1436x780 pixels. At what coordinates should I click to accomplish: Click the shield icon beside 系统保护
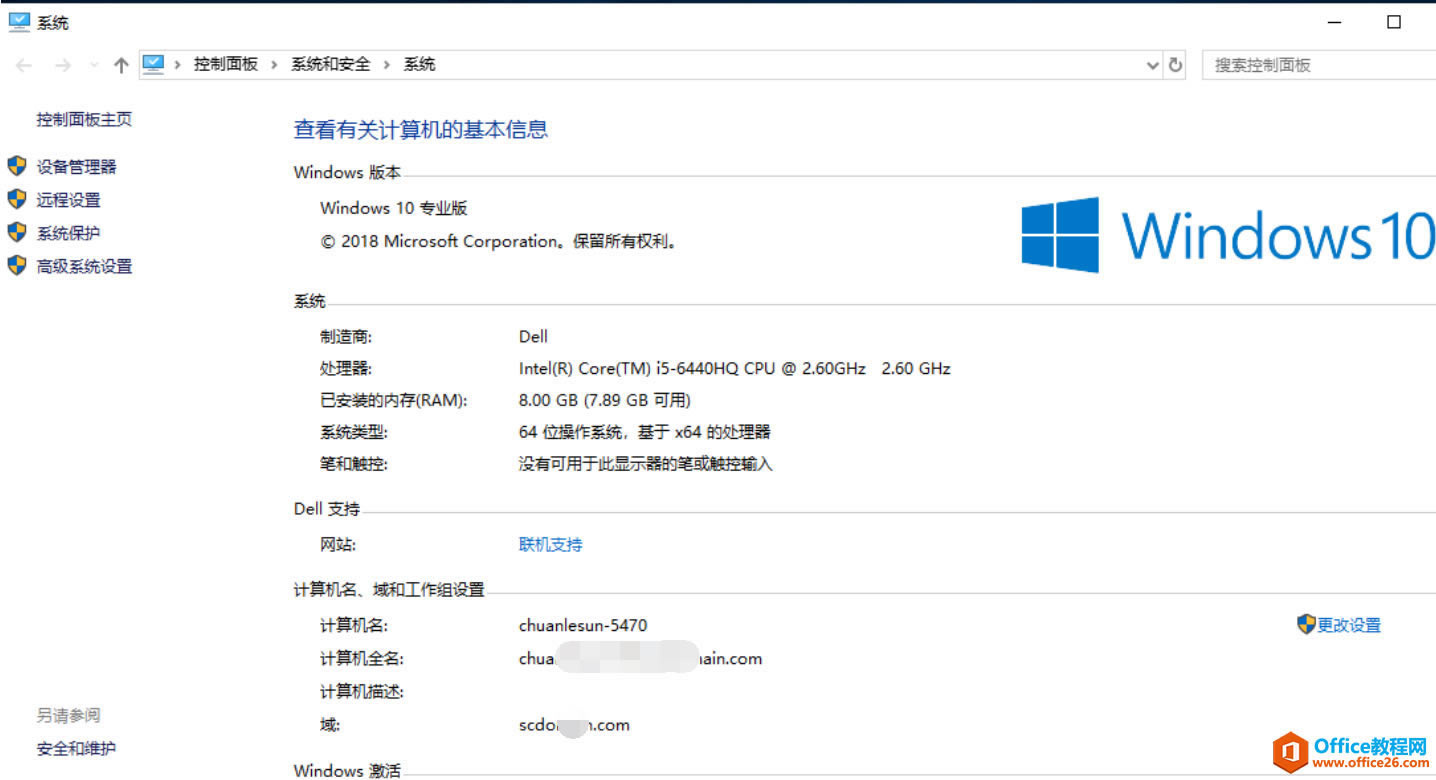click(17, 232)
